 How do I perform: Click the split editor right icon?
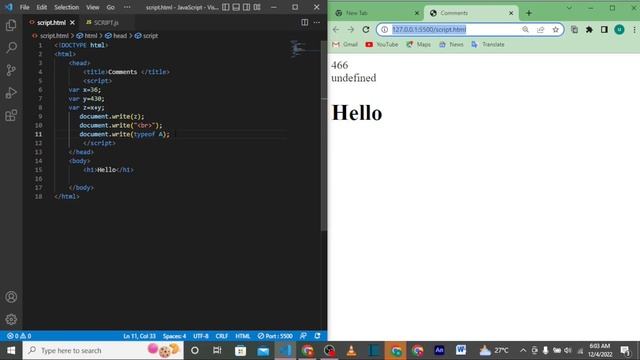304,22
